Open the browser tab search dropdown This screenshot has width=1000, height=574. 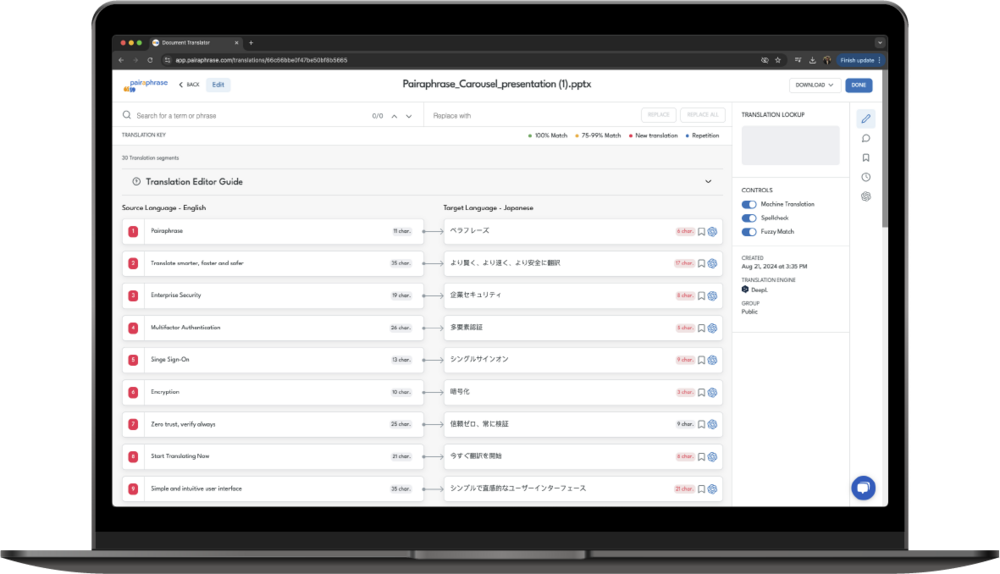(879, 43)
